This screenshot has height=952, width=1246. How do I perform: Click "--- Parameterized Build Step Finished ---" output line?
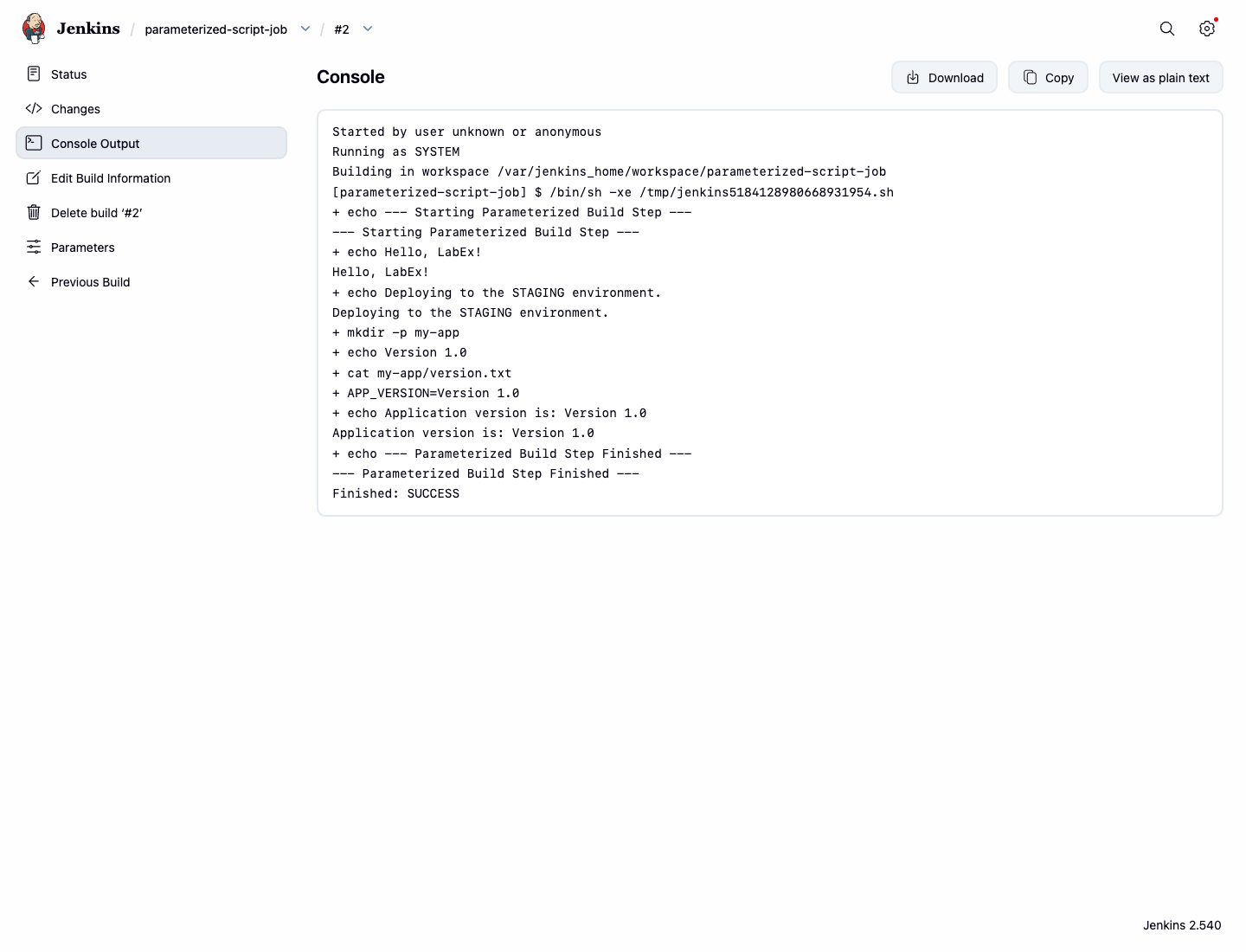tap(485, 473)
